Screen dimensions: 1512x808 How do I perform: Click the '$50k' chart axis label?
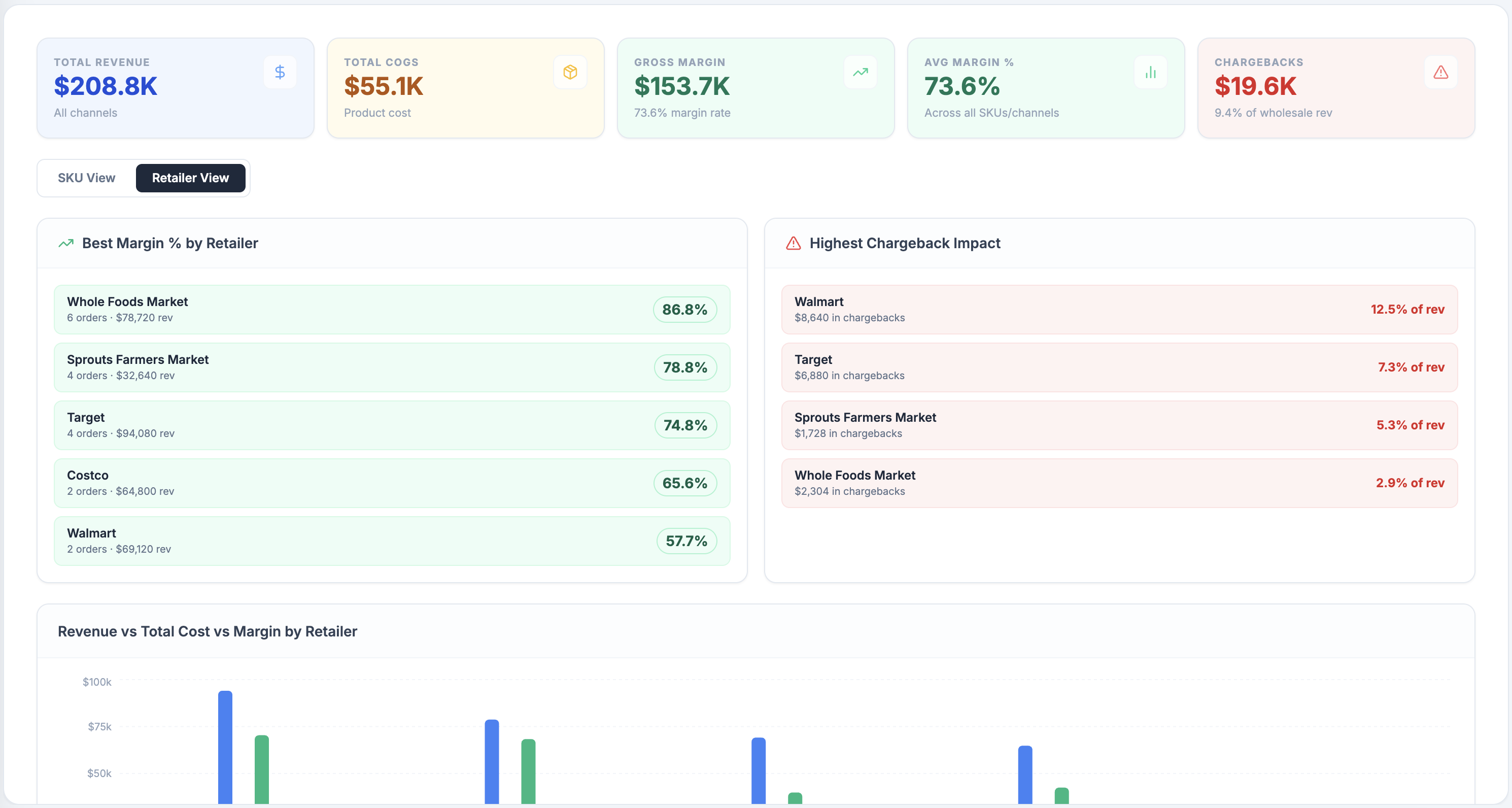click(x=99, y=773)
